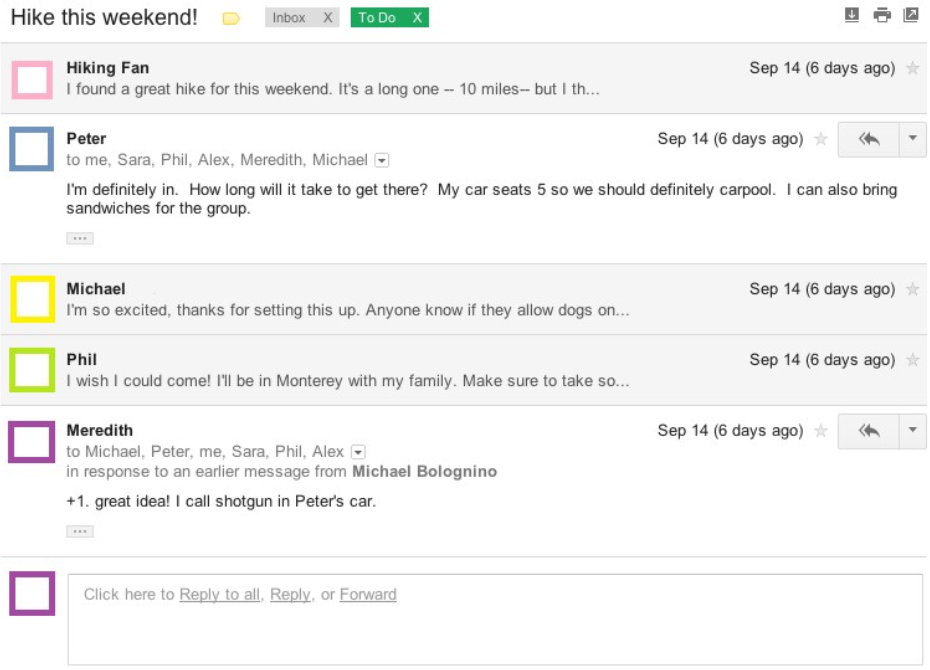Click the Forward link
The height and width of the screenshot is (670, 930).
tap(369, 594)
